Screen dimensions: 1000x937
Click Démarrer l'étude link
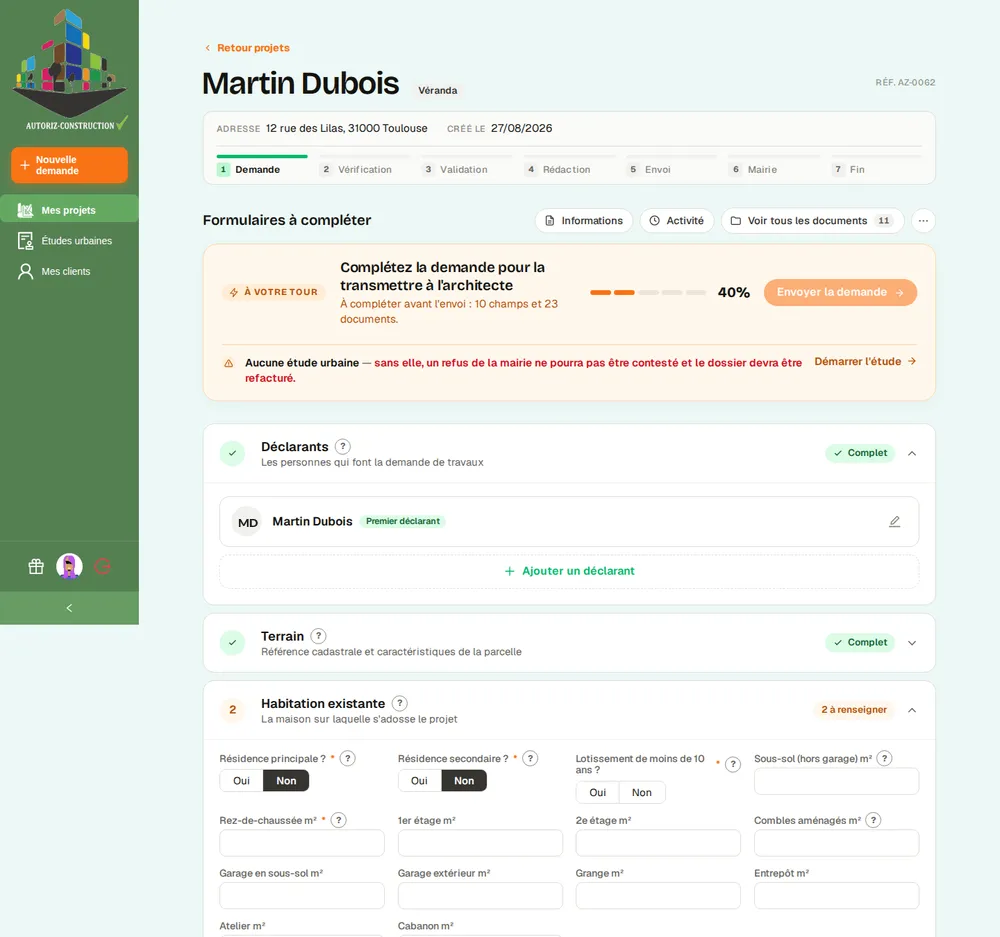click(x=865, y=361)
